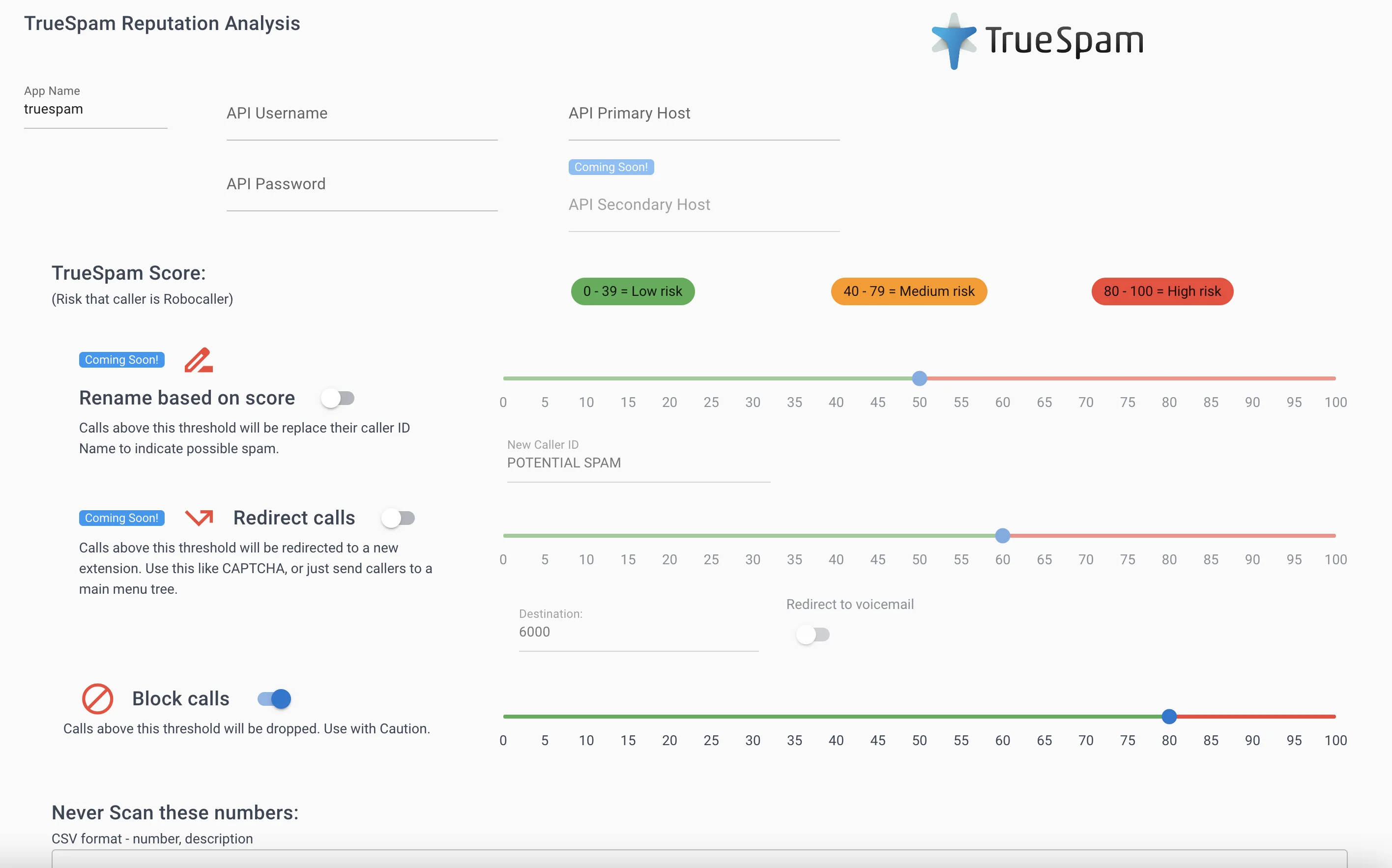This screenshot has width=1392, height=868.
Task: Enable the Rename based on score toggle
Action: point(338,397)
